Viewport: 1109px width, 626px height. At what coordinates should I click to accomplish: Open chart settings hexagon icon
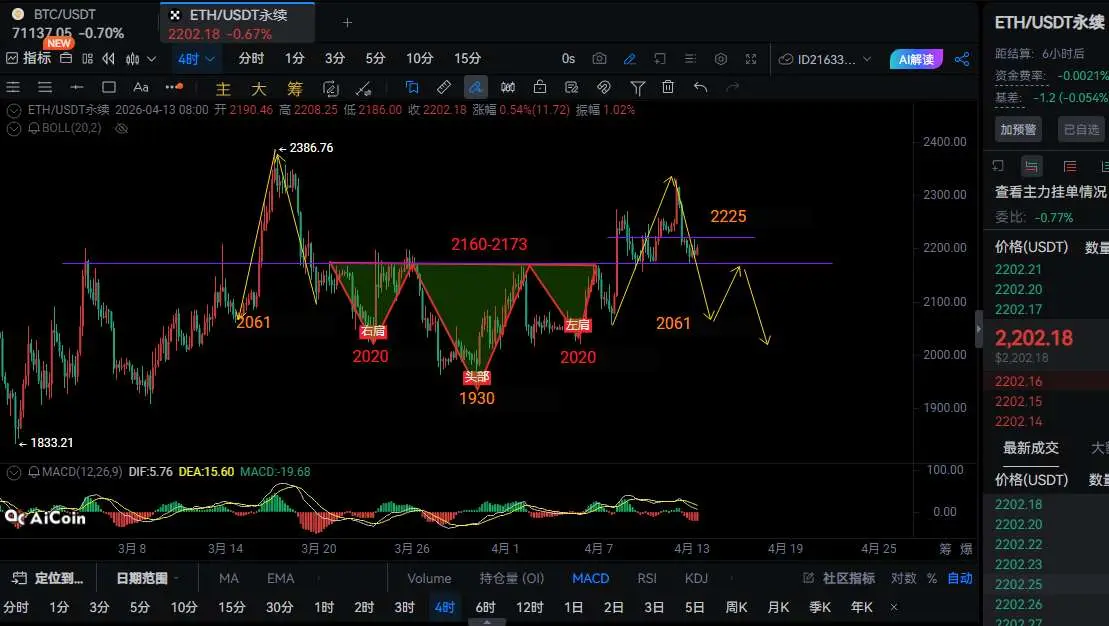721,59
